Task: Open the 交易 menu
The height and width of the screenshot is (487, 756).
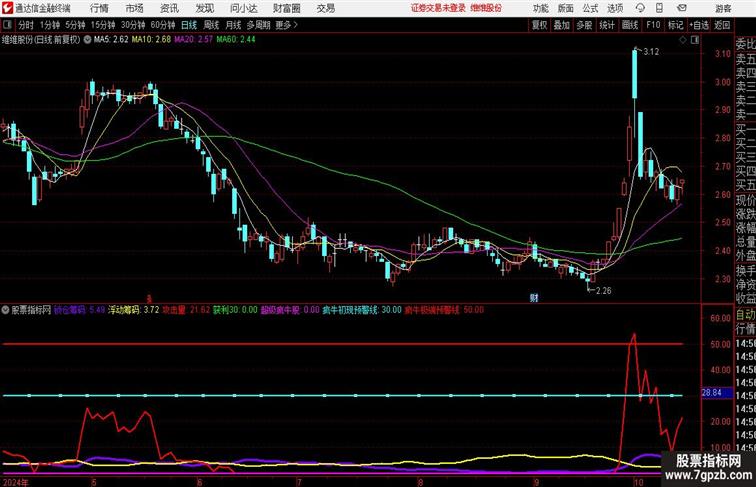Action: pyautogui.click(x=326, y=8)
